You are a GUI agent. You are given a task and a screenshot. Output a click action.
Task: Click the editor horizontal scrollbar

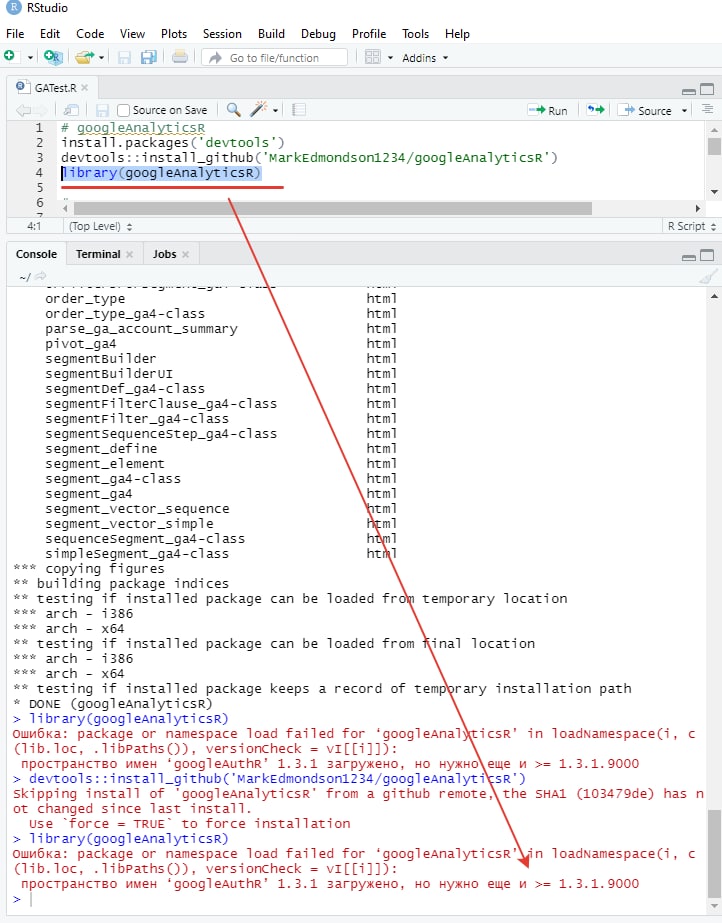coord(332,208)
